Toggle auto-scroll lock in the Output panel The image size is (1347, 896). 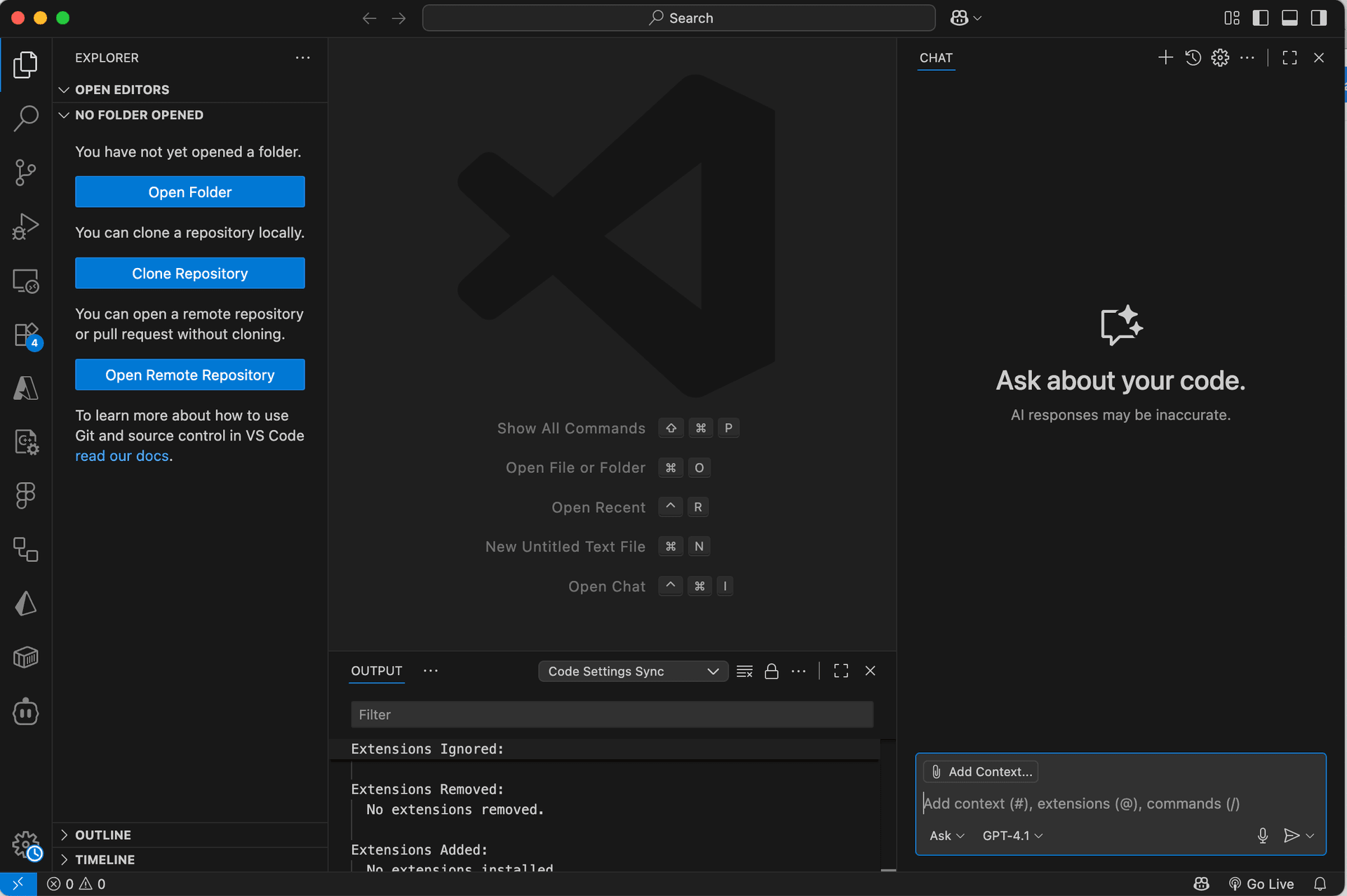(x=772, y=671)
